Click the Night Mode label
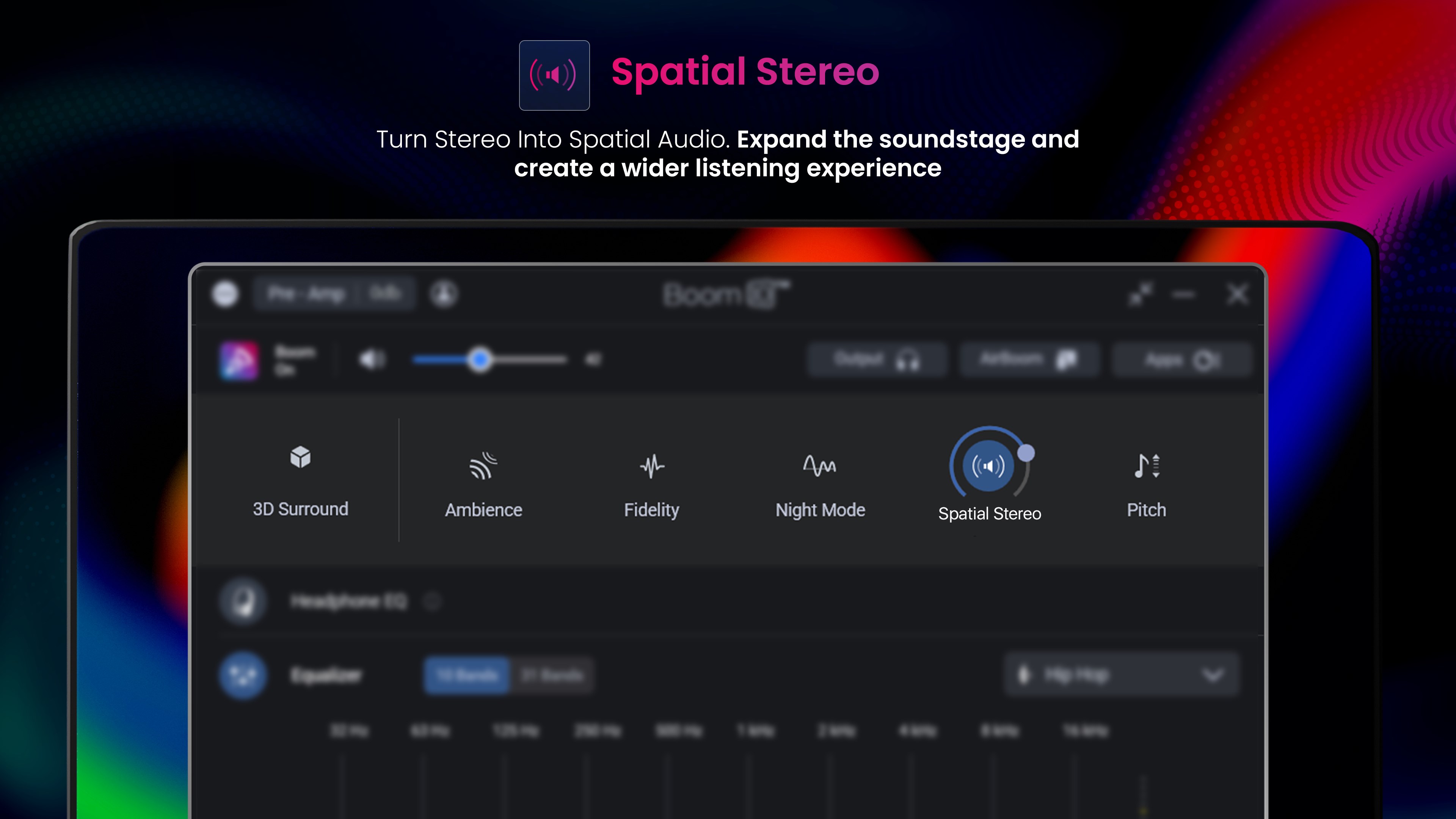This screenshot has width=1456, height=819. pyautogui.click(x=820, y=510)
